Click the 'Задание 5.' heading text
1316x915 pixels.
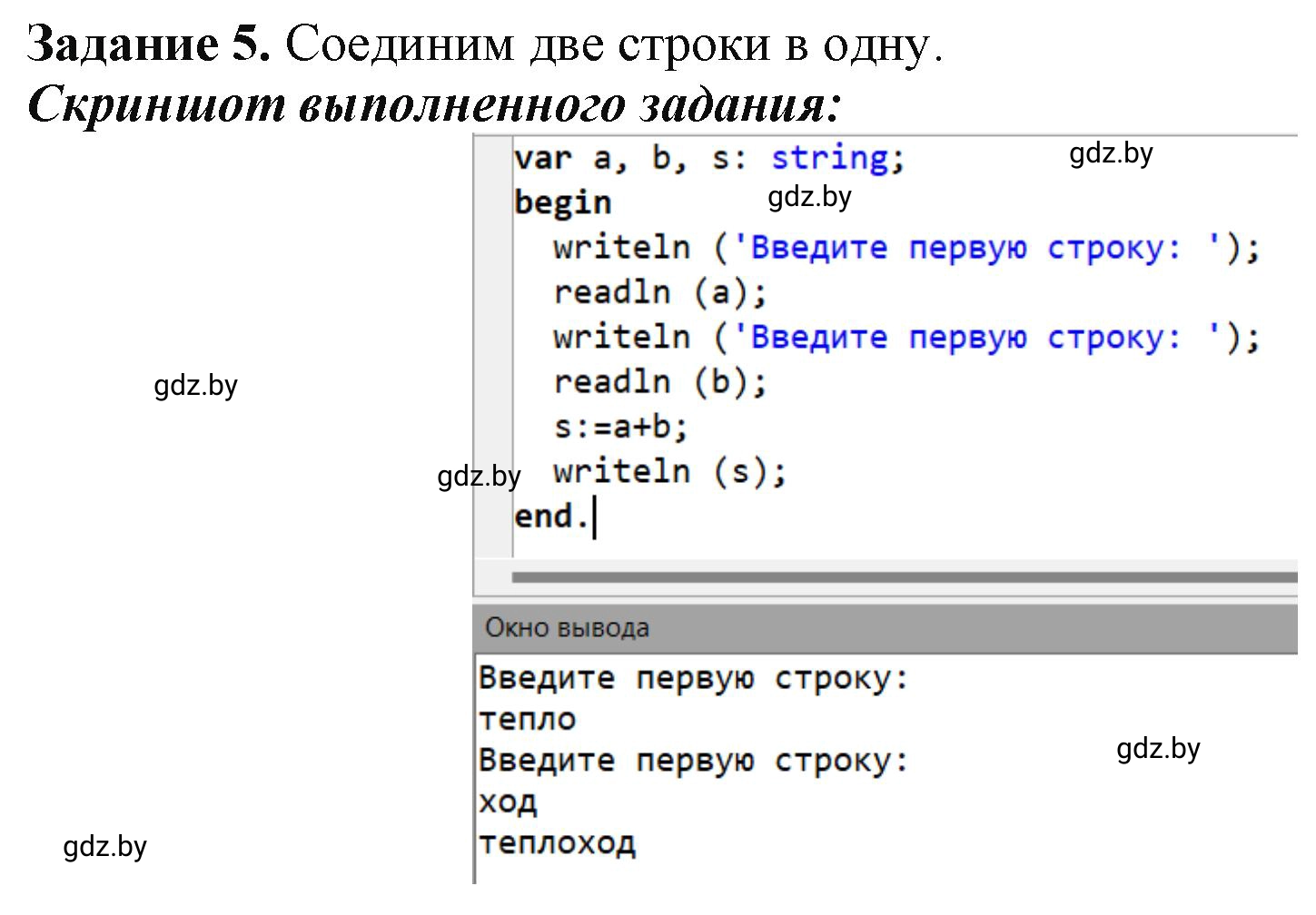click(x=149, y=42)
